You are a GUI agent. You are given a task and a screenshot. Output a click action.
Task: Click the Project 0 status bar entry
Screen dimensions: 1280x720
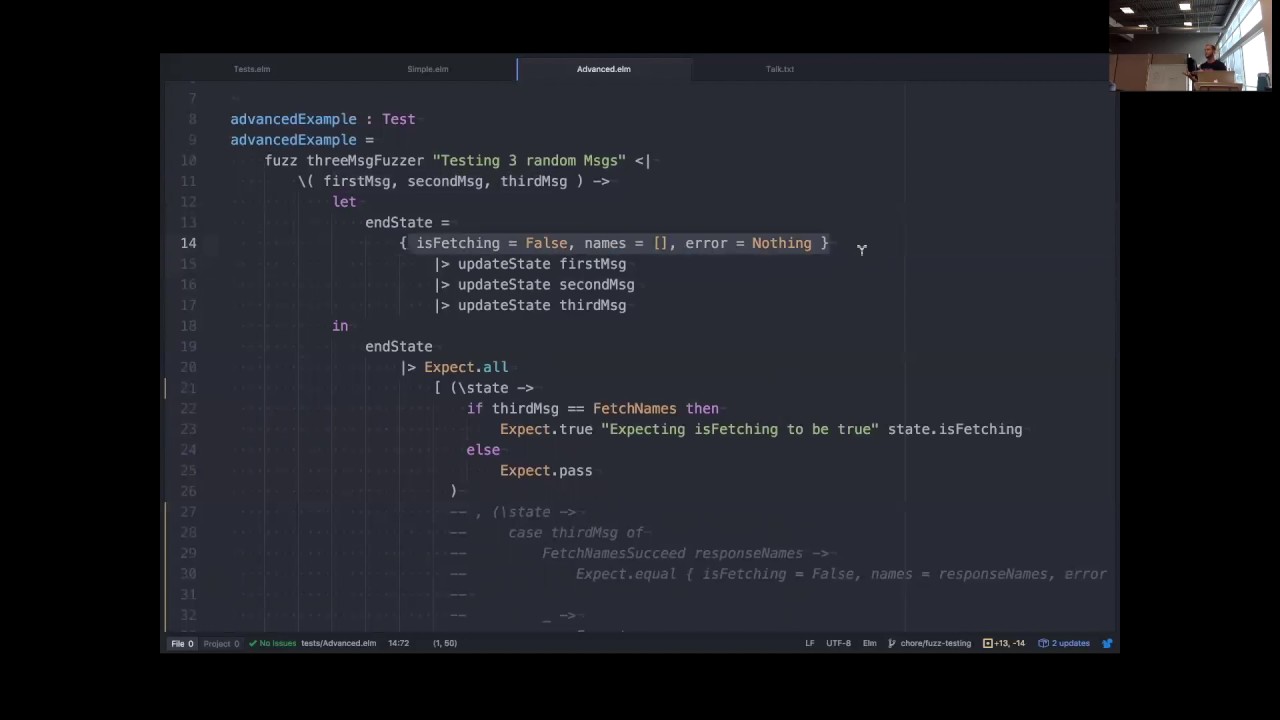click(x=221, y=643)
